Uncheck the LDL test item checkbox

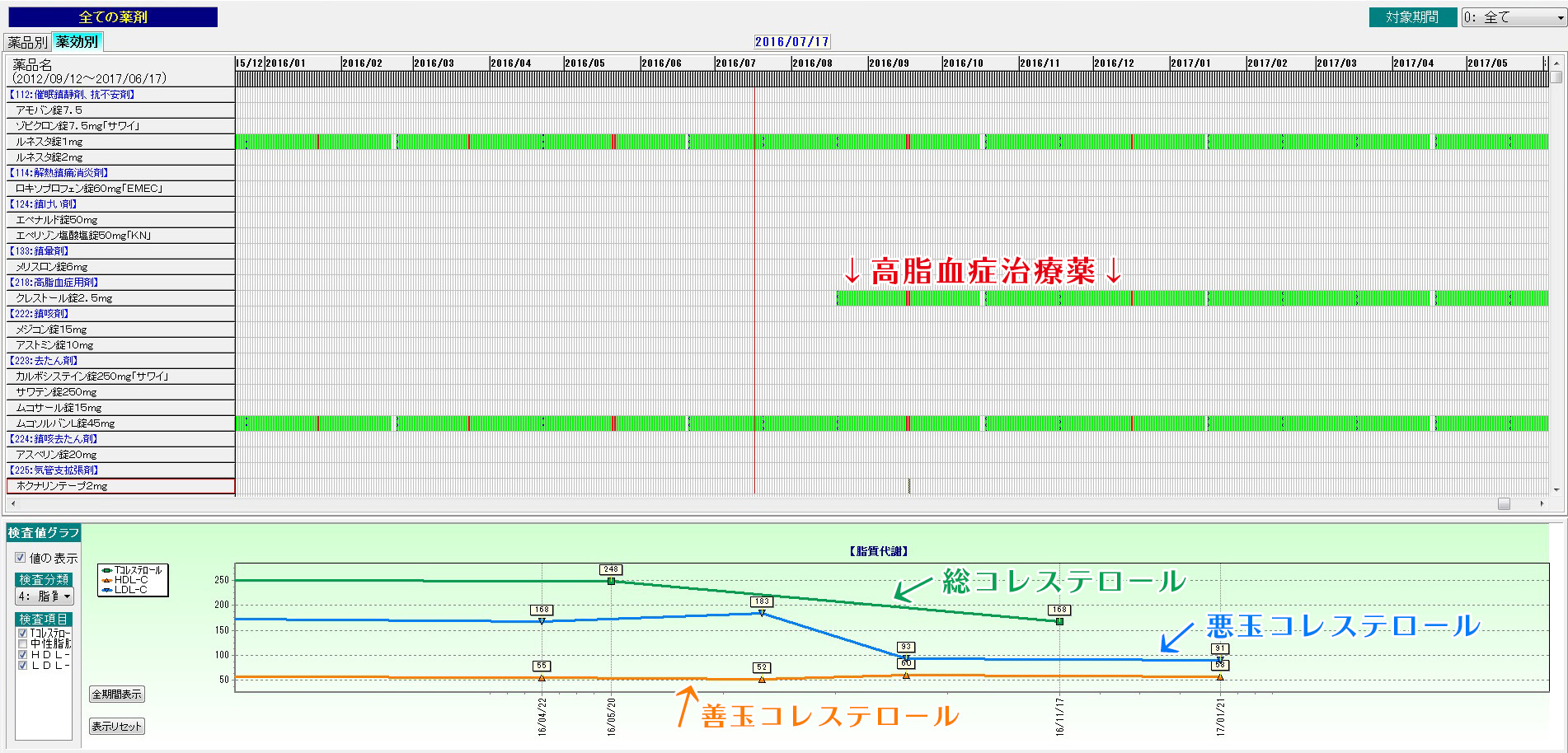click(x=22, y=665)
